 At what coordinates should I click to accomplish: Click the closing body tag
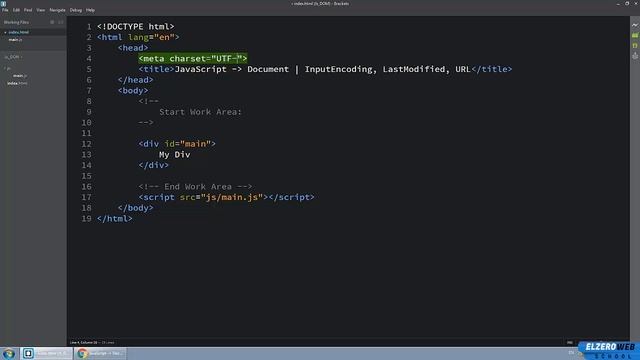136,208
